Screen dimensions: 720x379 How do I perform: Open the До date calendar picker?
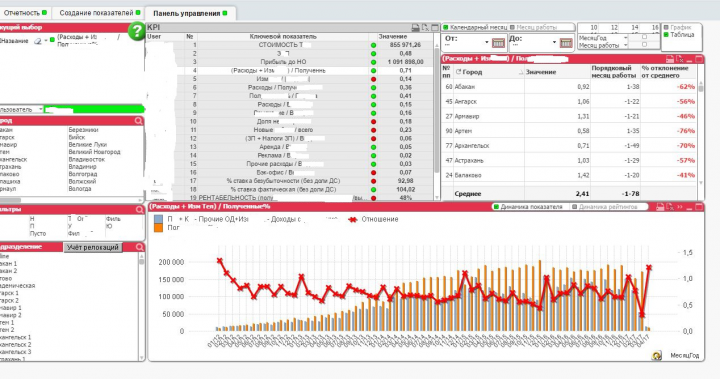pyautogui.click(x=566, y=43)
